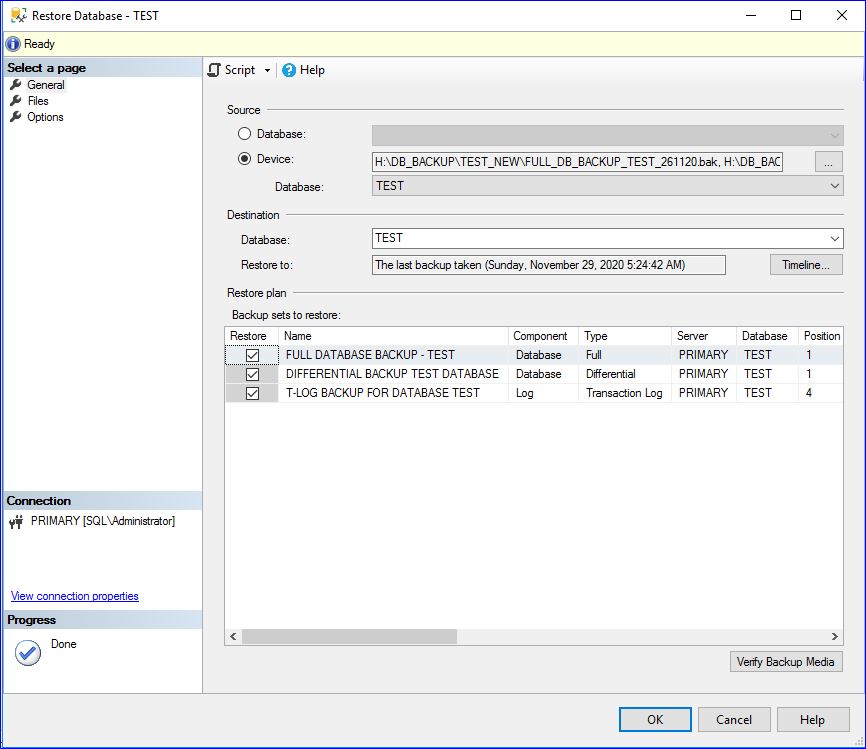Uncheck DIFFERENTIAL BACKUP TEST DATABASE checkbox
The height and width of the screenshot is (749, 866).
coord(252,374)
